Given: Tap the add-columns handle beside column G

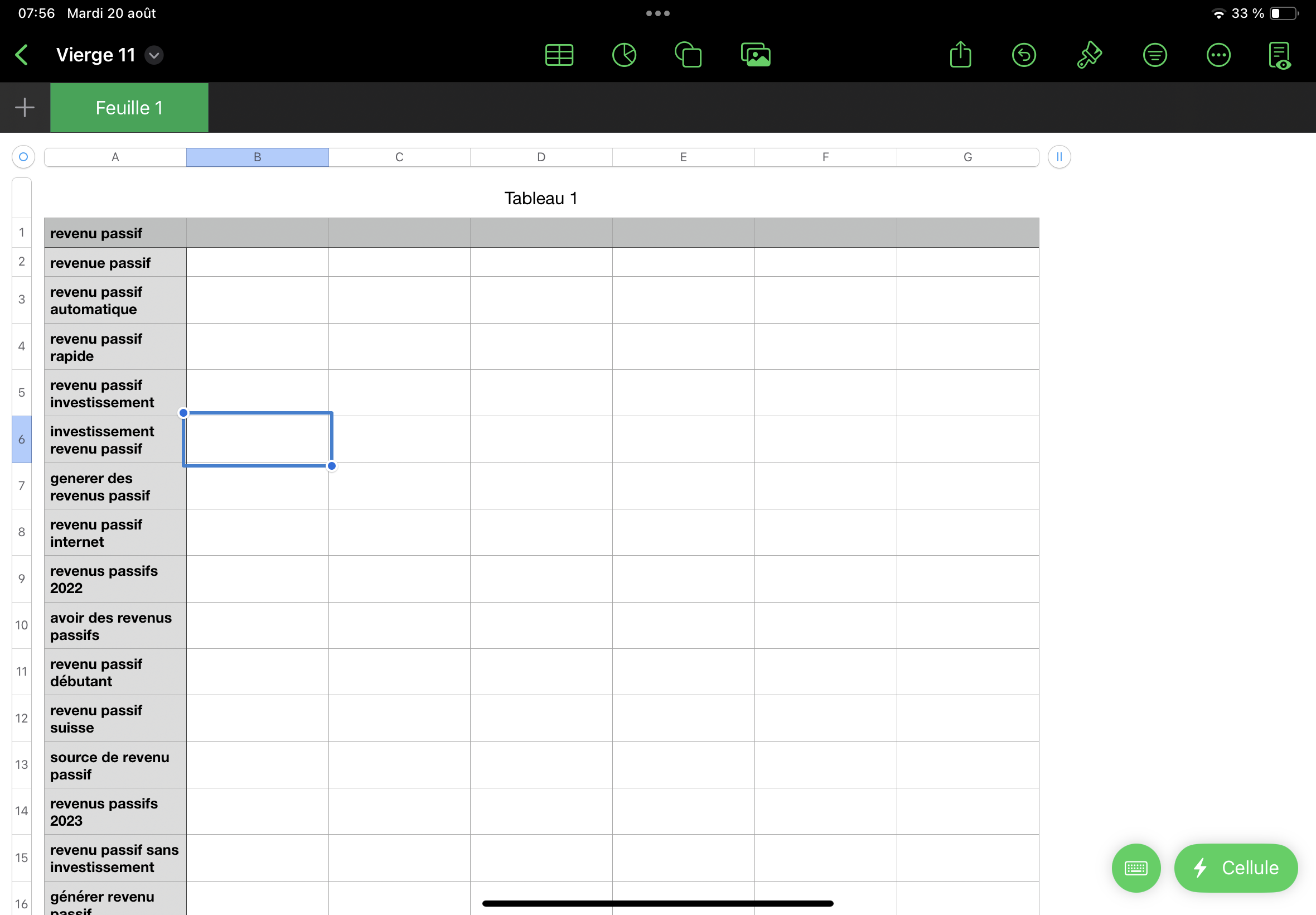Looking at the screenshot, I should [1059, 157].
